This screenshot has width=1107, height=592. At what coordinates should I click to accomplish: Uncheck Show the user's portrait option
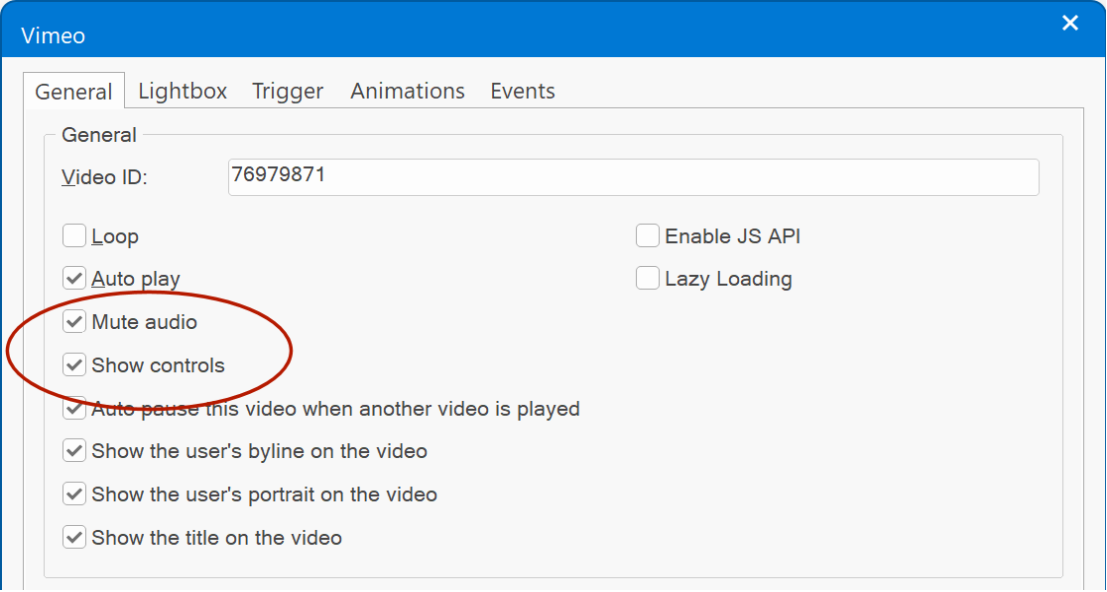tap(74, 494)
